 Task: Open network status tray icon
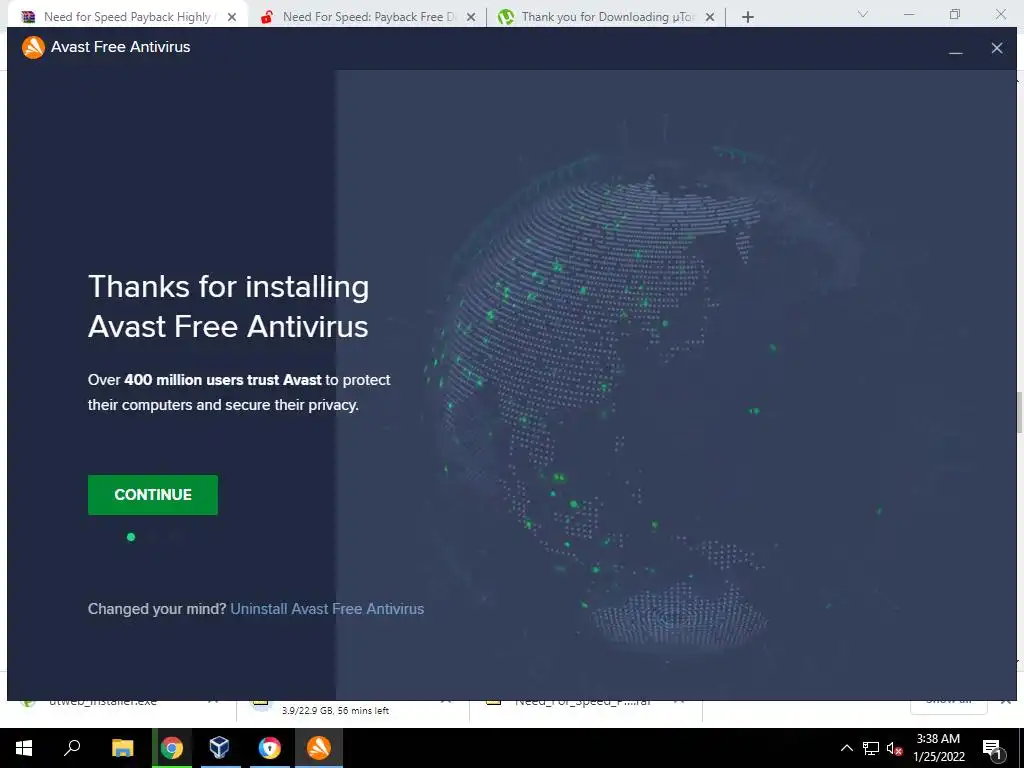click(x=871, y=748)
